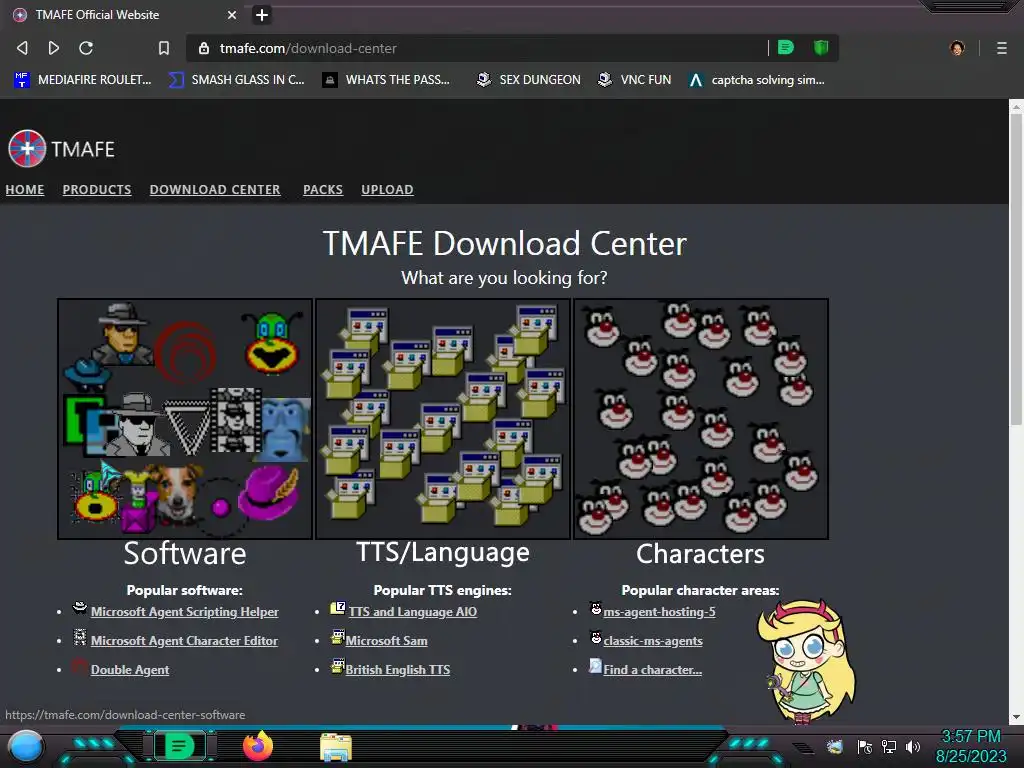Click the browser forward arrow

click(54, 48)
